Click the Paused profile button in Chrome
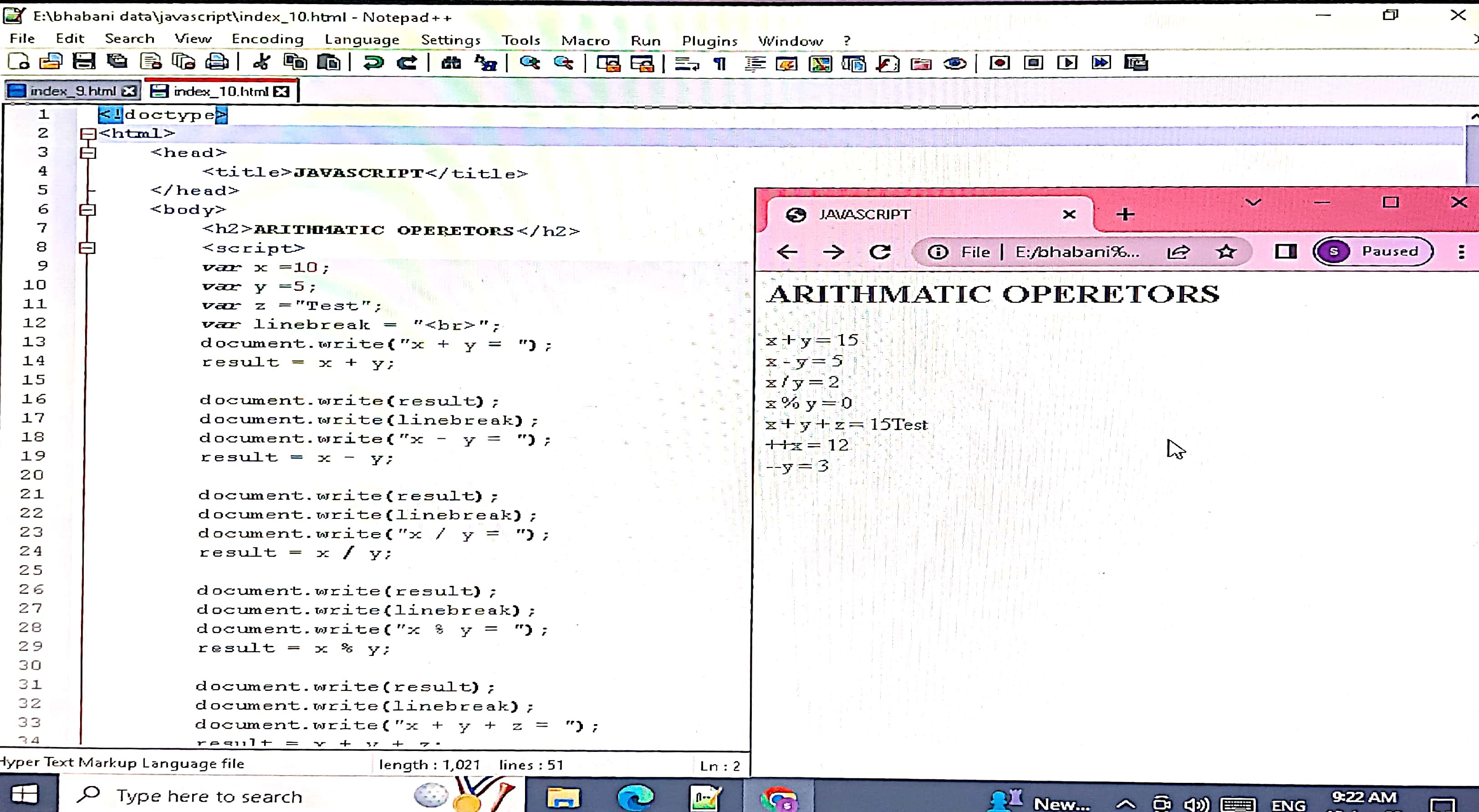The height and width of the screenshot is (812, 1479). pos(1373,251)
